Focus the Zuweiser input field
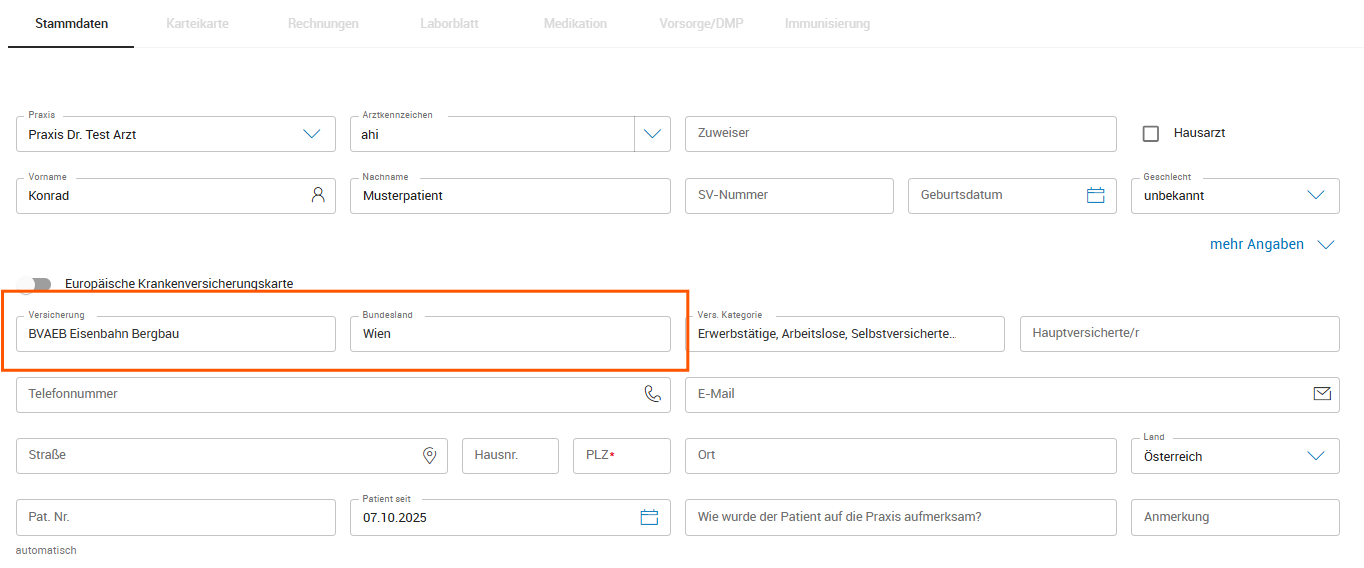The height and width of the screenshot is (568, 1364). click(x=900, y=133)
